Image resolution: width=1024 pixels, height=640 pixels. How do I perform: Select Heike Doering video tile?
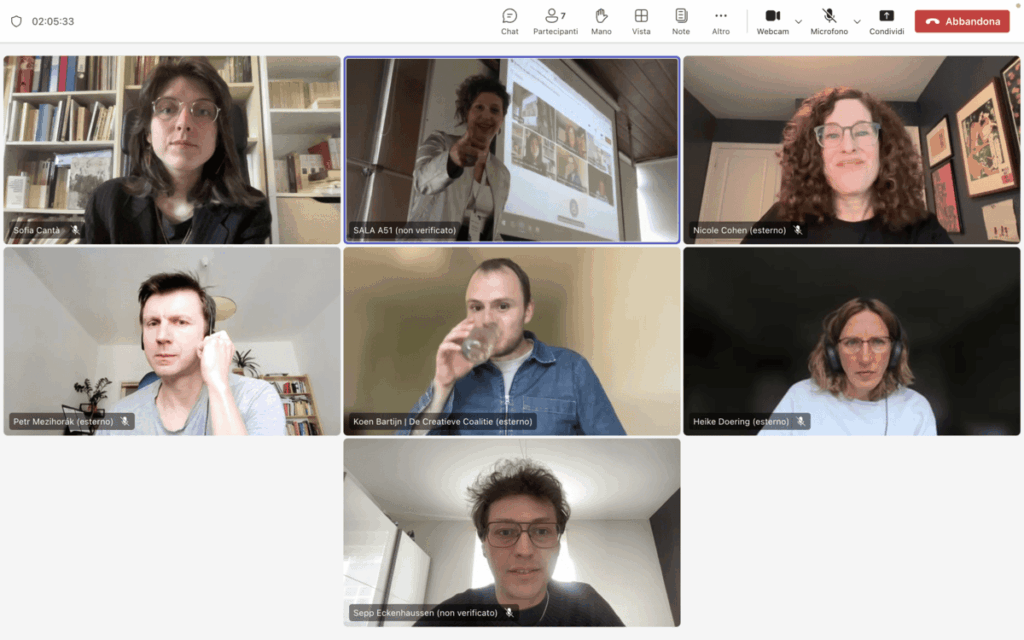point(852,341)
